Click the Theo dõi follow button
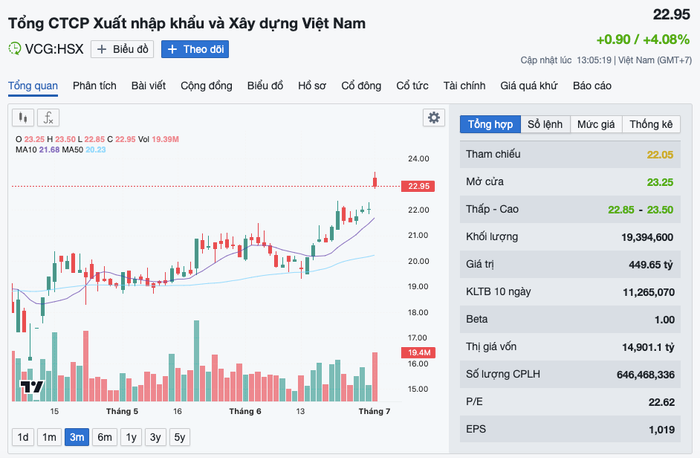 click(x=195, y=49)
